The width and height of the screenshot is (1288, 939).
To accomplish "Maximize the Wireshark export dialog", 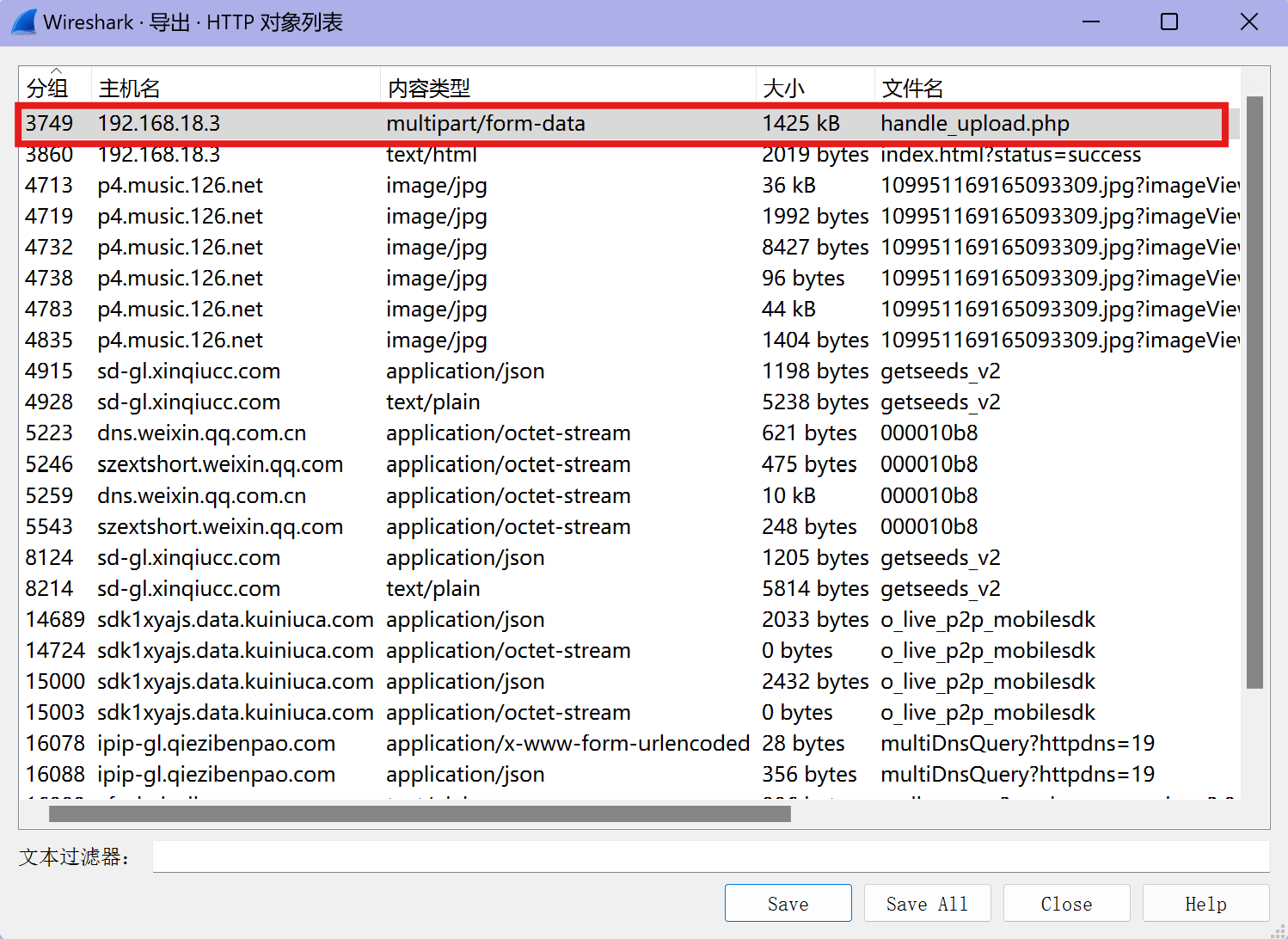I will [1169, 21].
